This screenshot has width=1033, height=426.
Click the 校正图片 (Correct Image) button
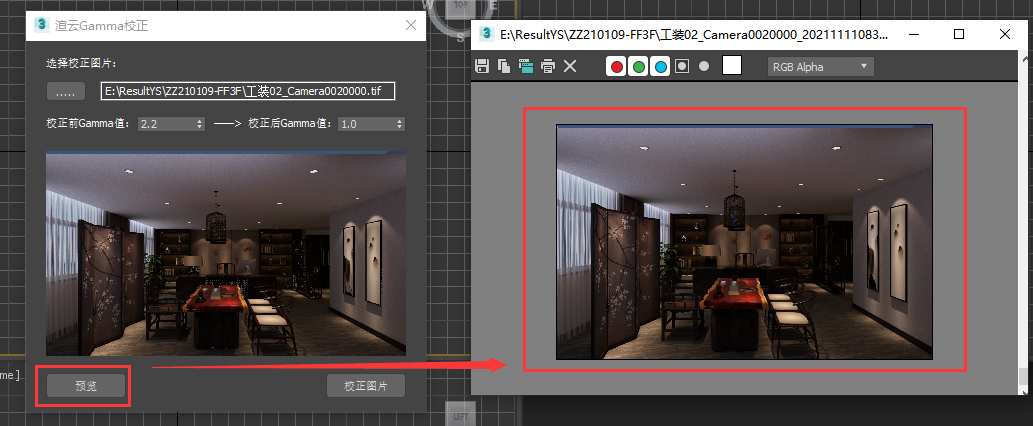tap(365, 386)
